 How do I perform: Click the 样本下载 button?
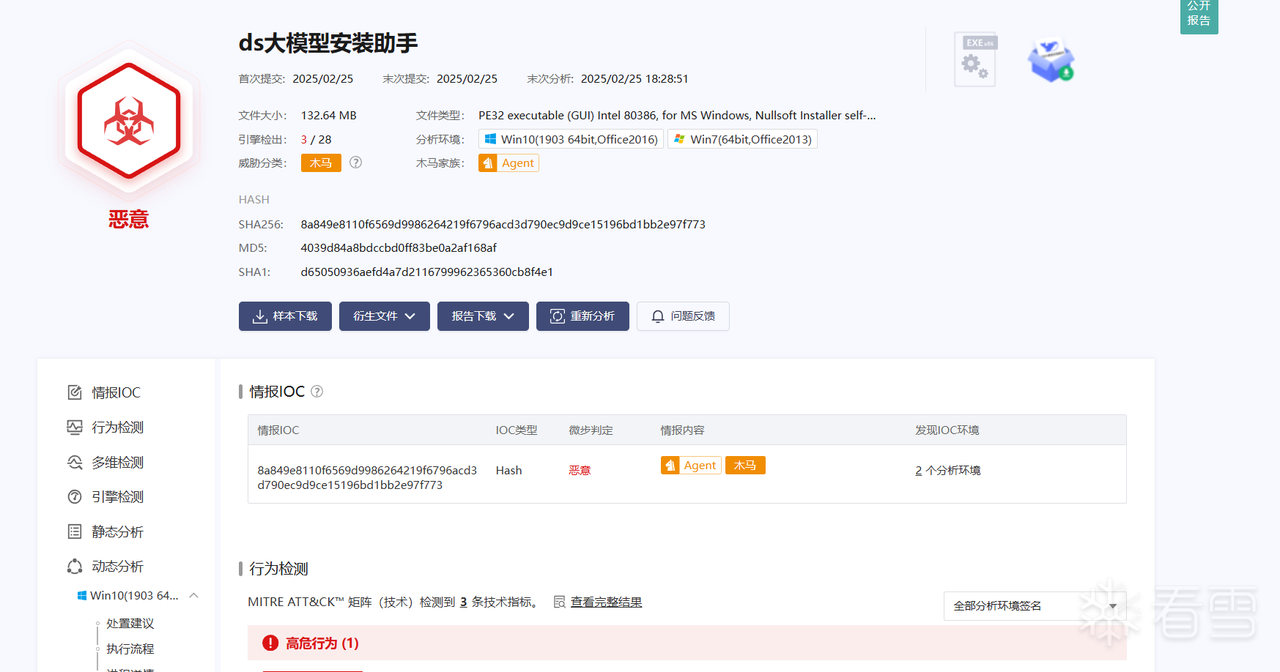pos(285,316)
